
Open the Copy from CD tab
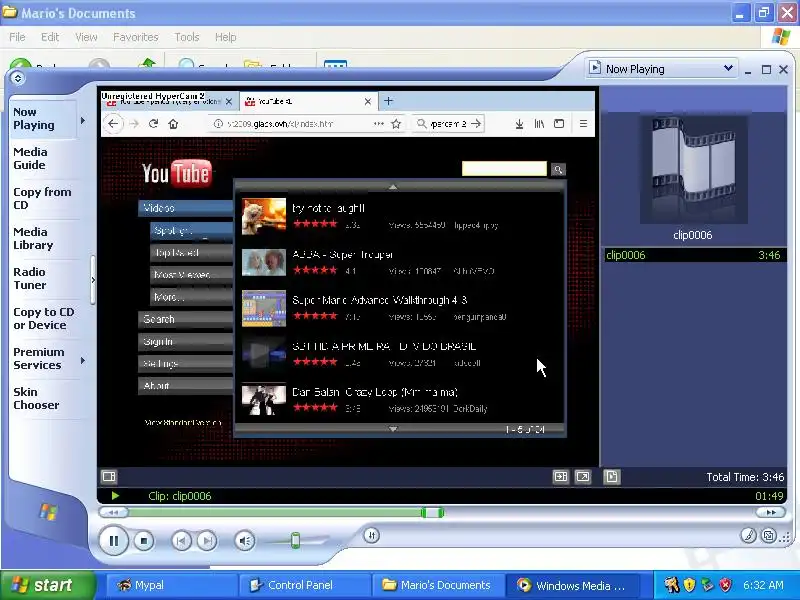tap(42, 198)
